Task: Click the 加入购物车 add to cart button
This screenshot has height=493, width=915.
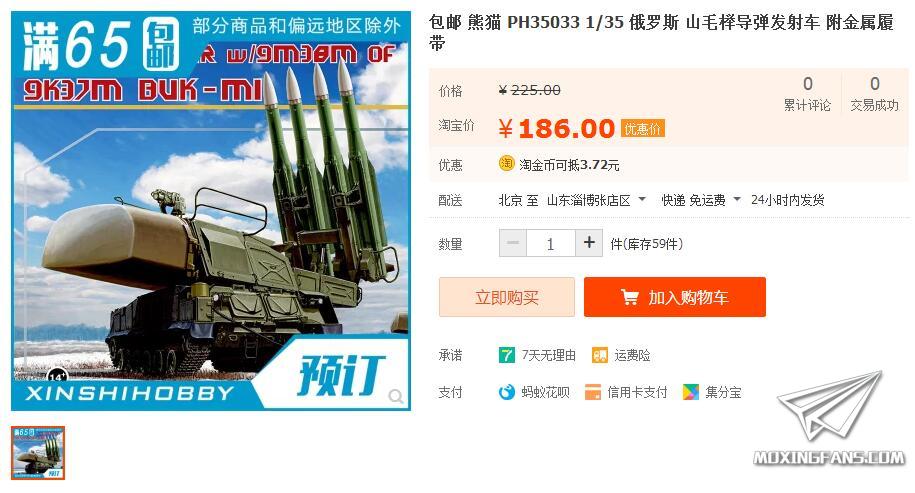Action: tap(675, 297)
